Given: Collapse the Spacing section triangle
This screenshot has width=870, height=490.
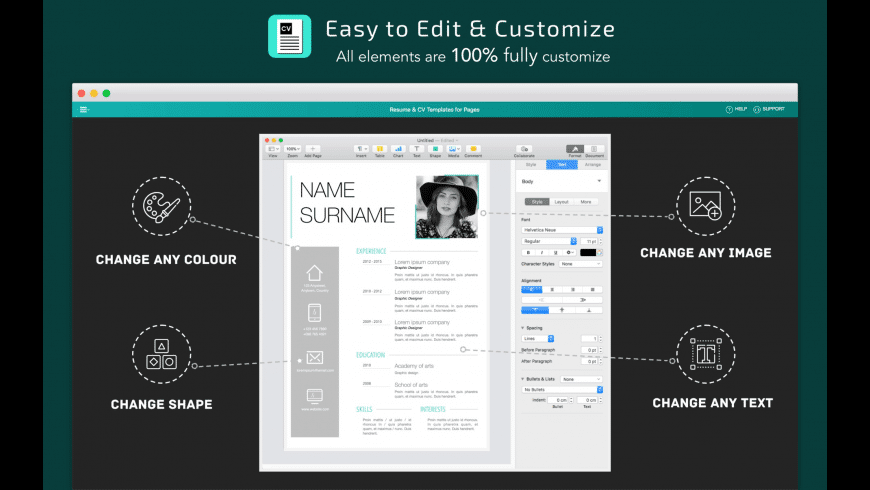Looking at the screenshot, I should (523, 328).
